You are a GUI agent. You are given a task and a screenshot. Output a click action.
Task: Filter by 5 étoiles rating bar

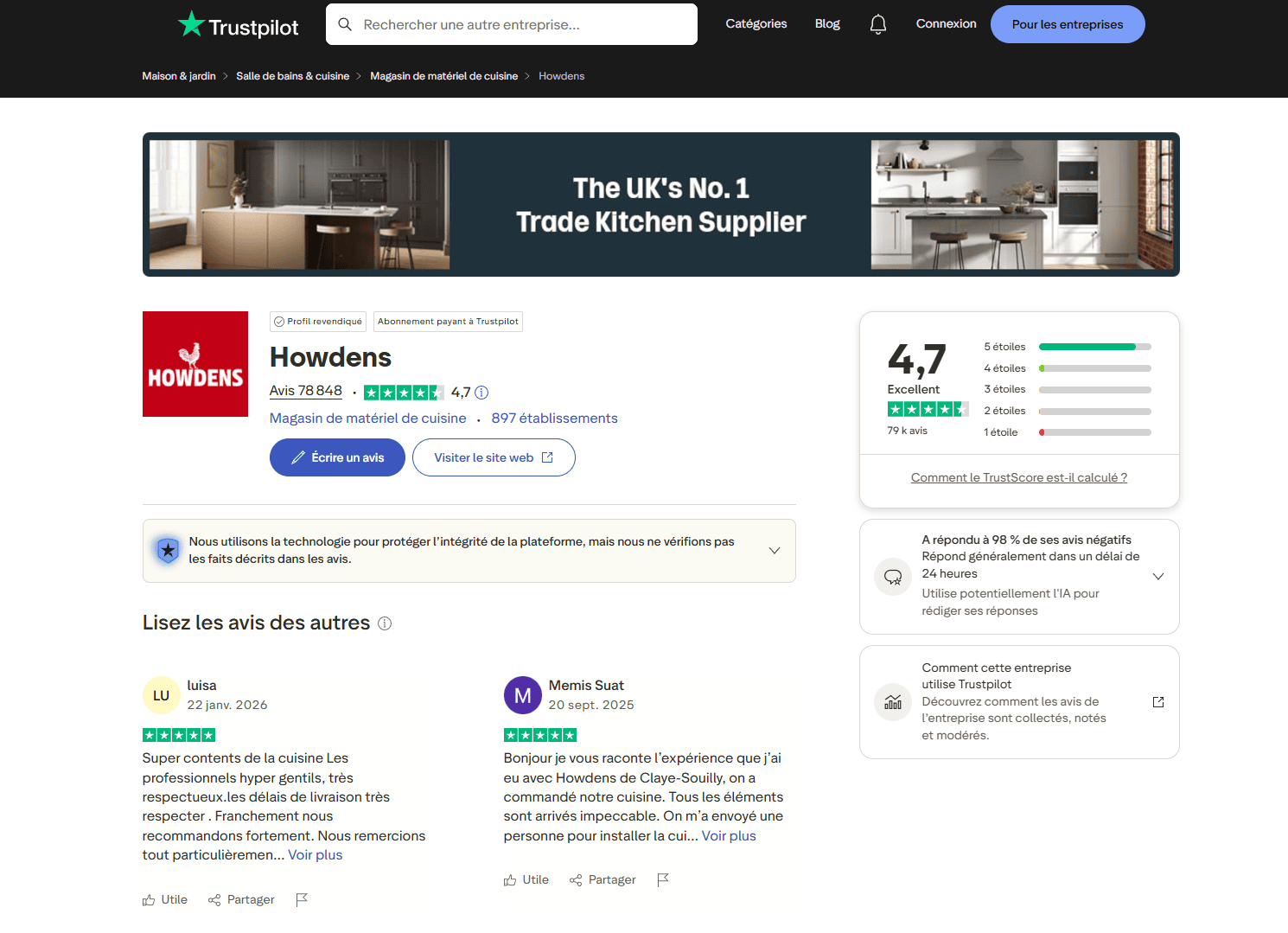tap(1067, 347)
